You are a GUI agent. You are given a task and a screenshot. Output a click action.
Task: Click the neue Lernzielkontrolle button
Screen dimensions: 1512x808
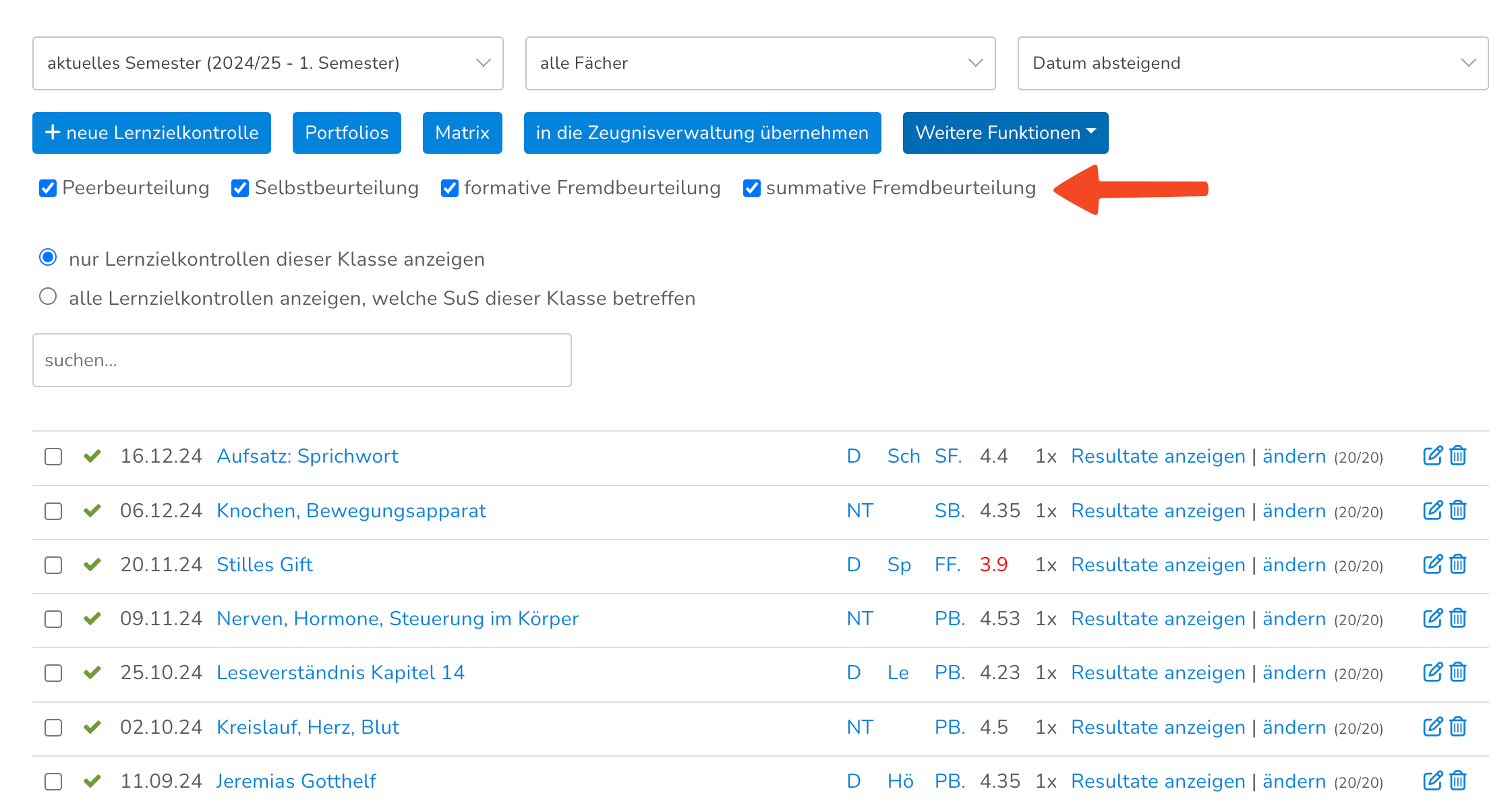pyautogui.click(x=152, y=133)
